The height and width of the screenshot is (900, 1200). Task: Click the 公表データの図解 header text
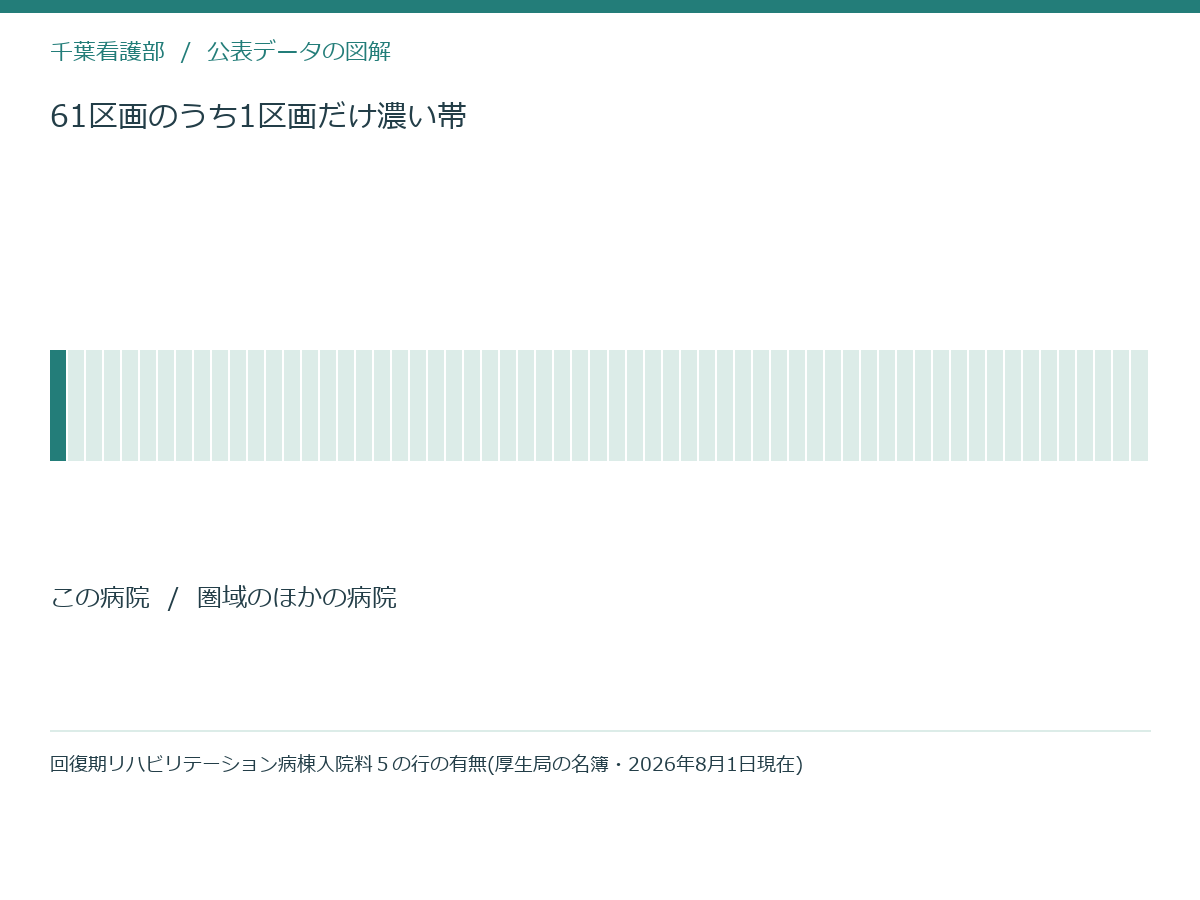click(x=299, y=52)
